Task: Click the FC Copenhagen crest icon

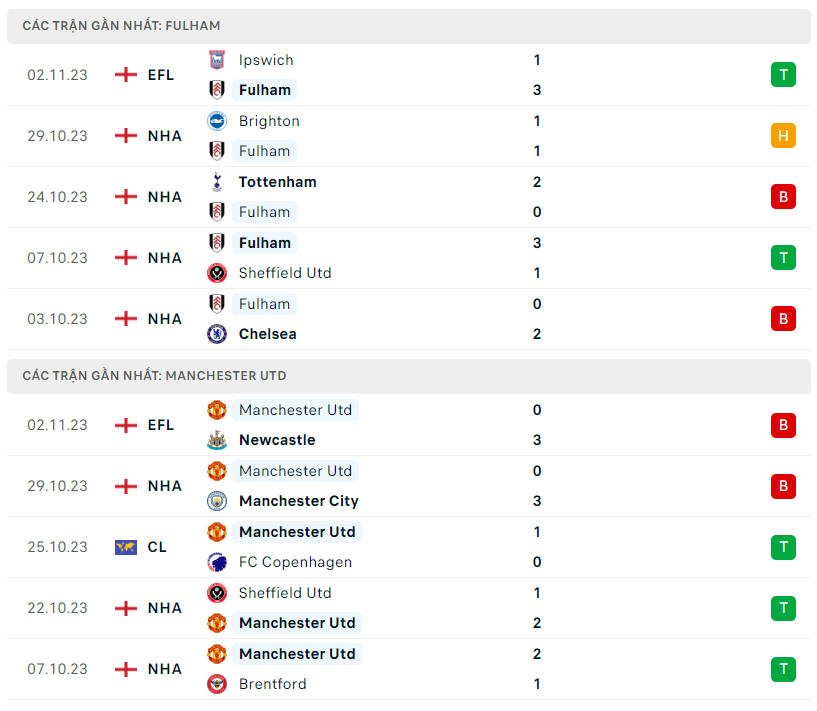Action: pyautogui.click(x=216, y=562)
